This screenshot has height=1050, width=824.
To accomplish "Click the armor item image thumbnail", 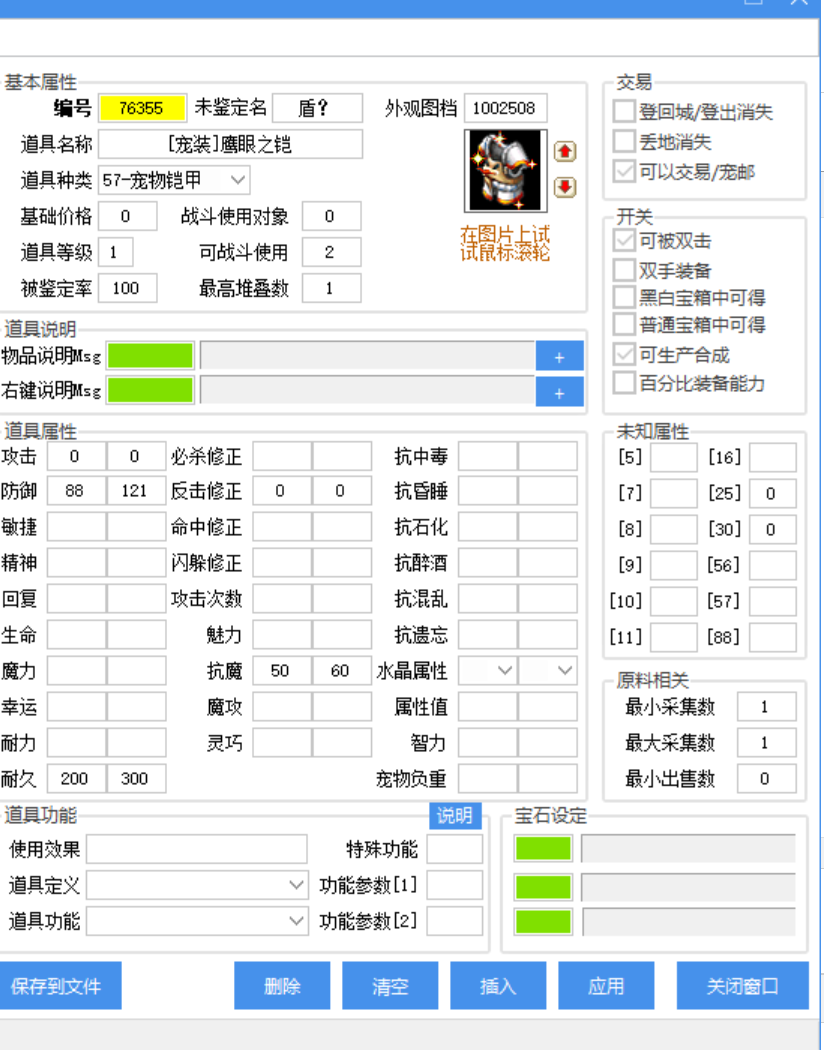I will (504, 170).
